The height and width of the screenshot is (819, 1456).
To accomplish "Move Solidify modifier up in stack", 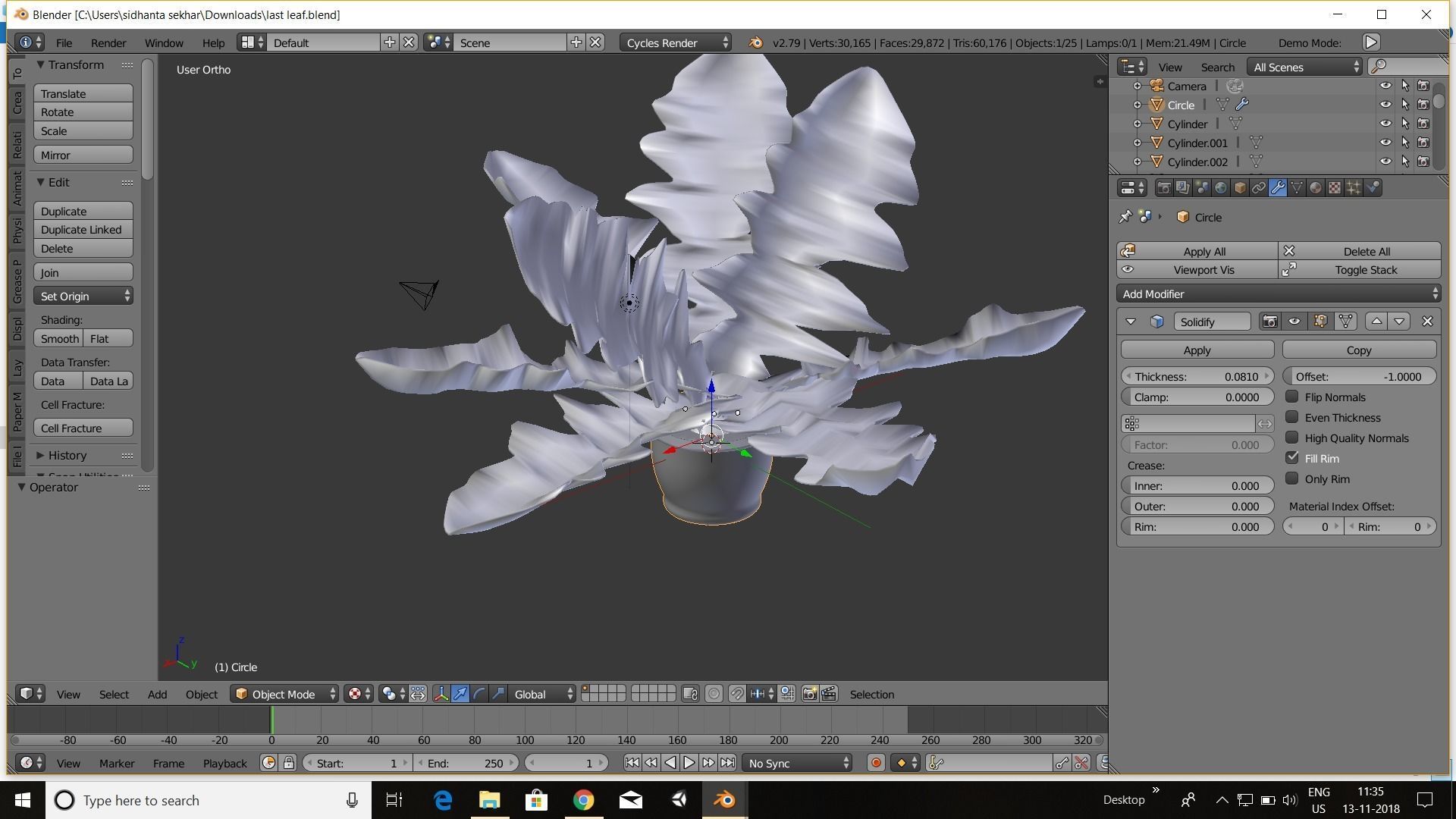I will click(x=1376, y=322).
